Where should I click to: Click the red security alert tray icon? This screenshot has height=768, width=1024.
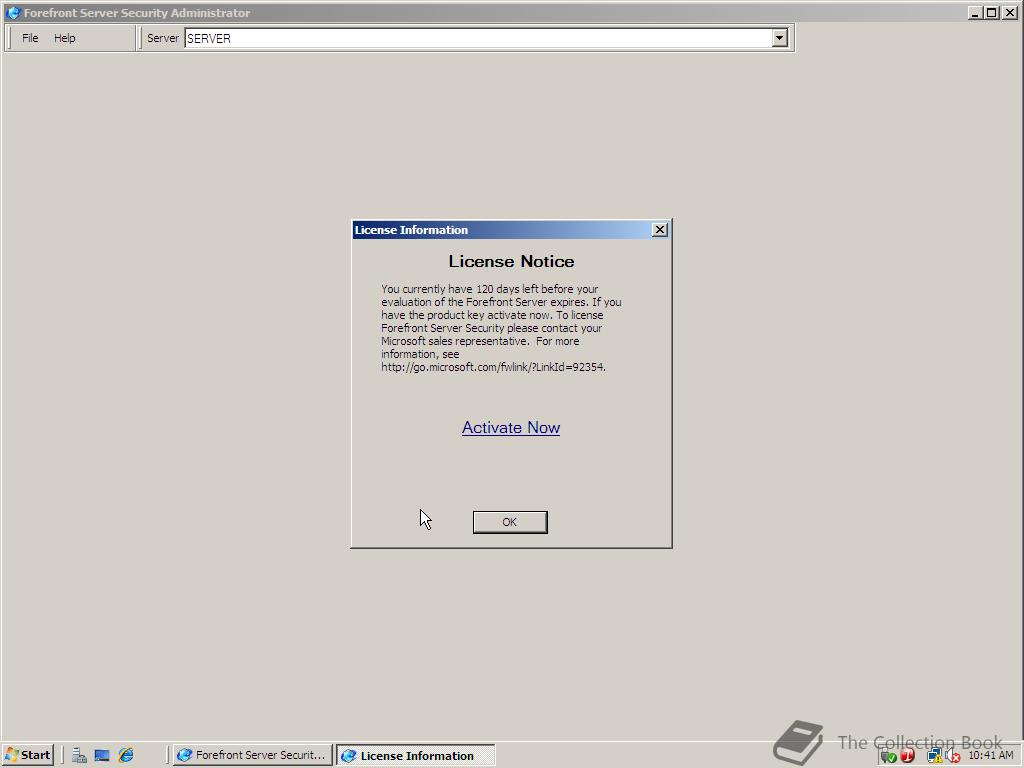pos(908,756)
